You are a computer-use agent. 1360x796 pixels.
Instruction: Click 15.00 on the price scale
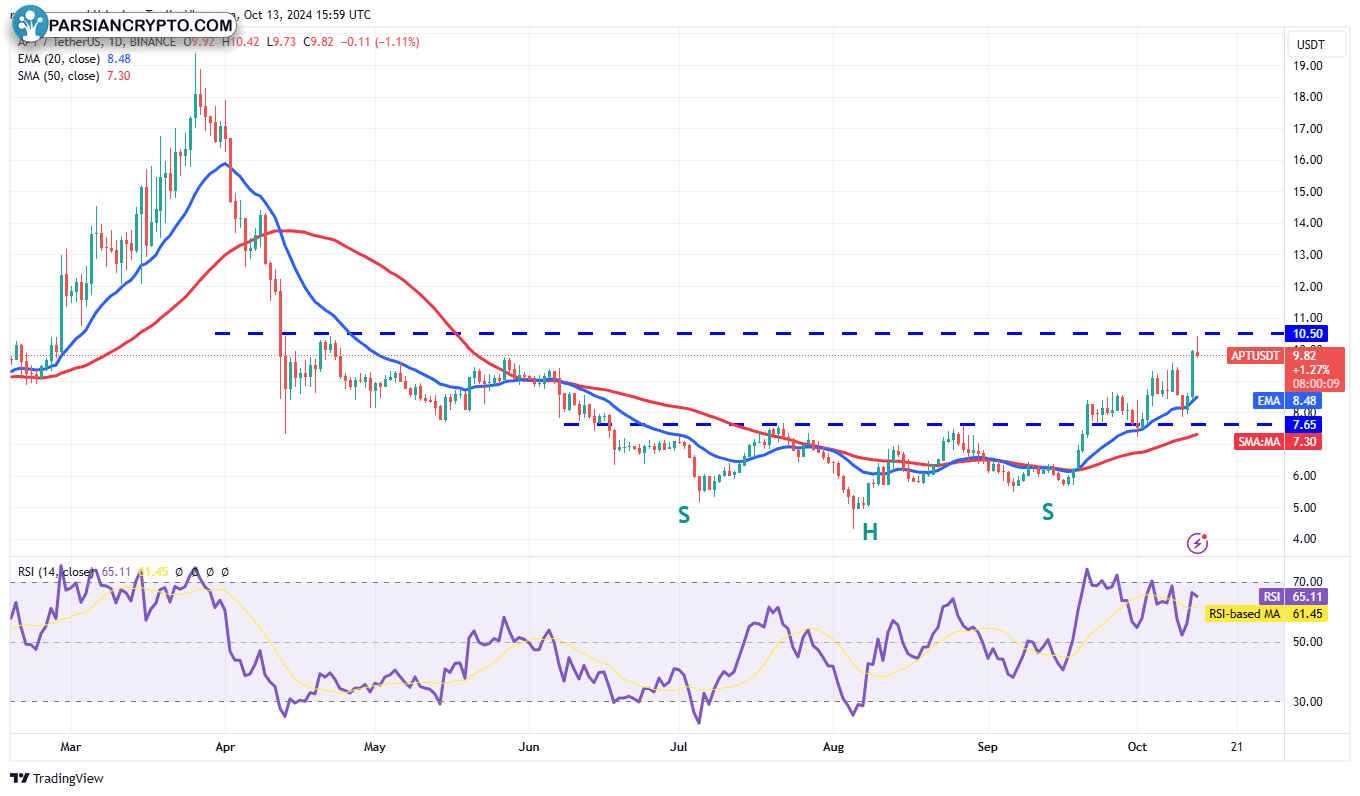pyautogui.click(x=1308, y=192)
